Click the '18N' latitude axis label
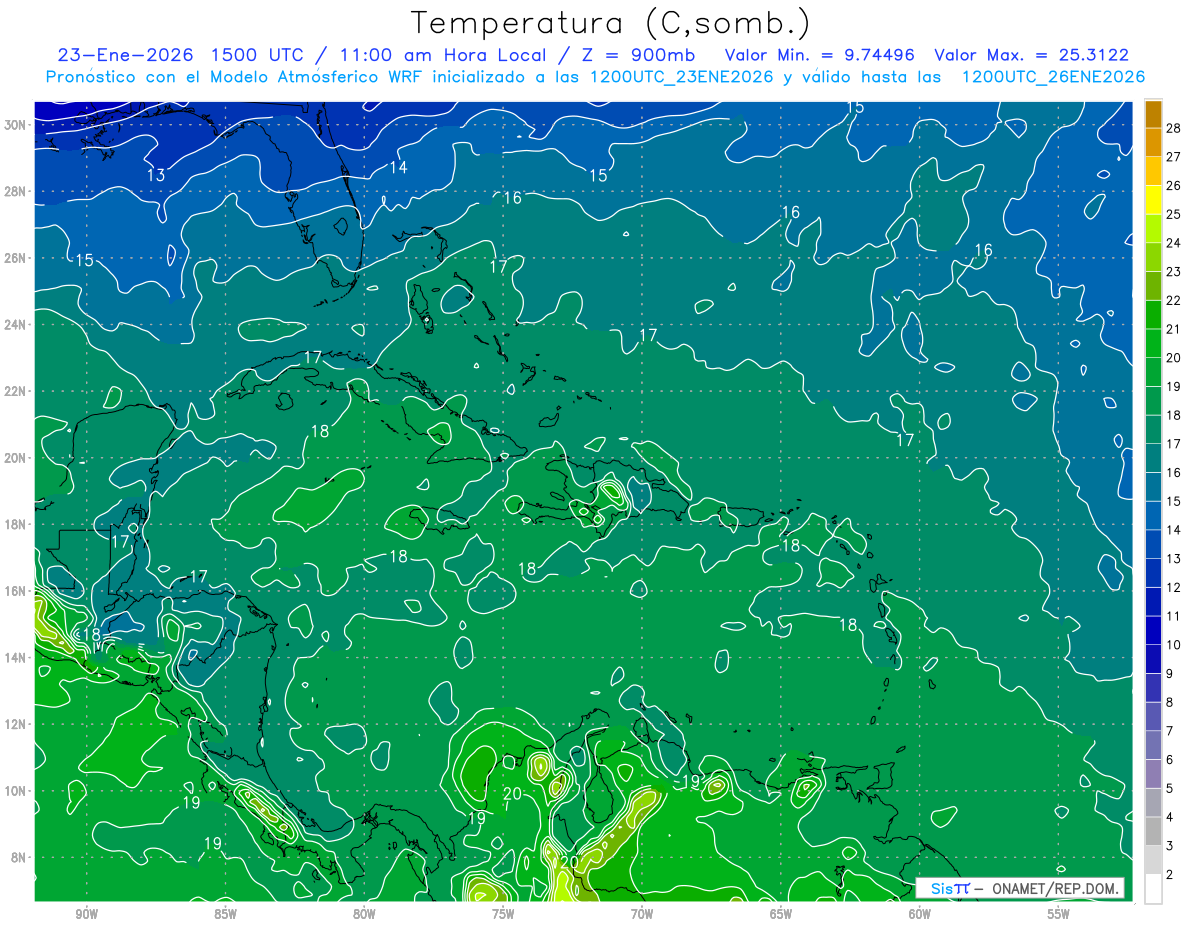Image resolution: width=1200 pixels, height=927 pixels. (16, 524)
